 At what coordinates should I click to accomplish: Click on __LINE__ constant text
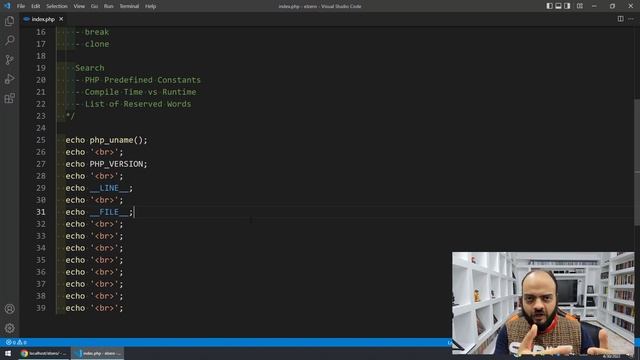click(x=109, y=188)
